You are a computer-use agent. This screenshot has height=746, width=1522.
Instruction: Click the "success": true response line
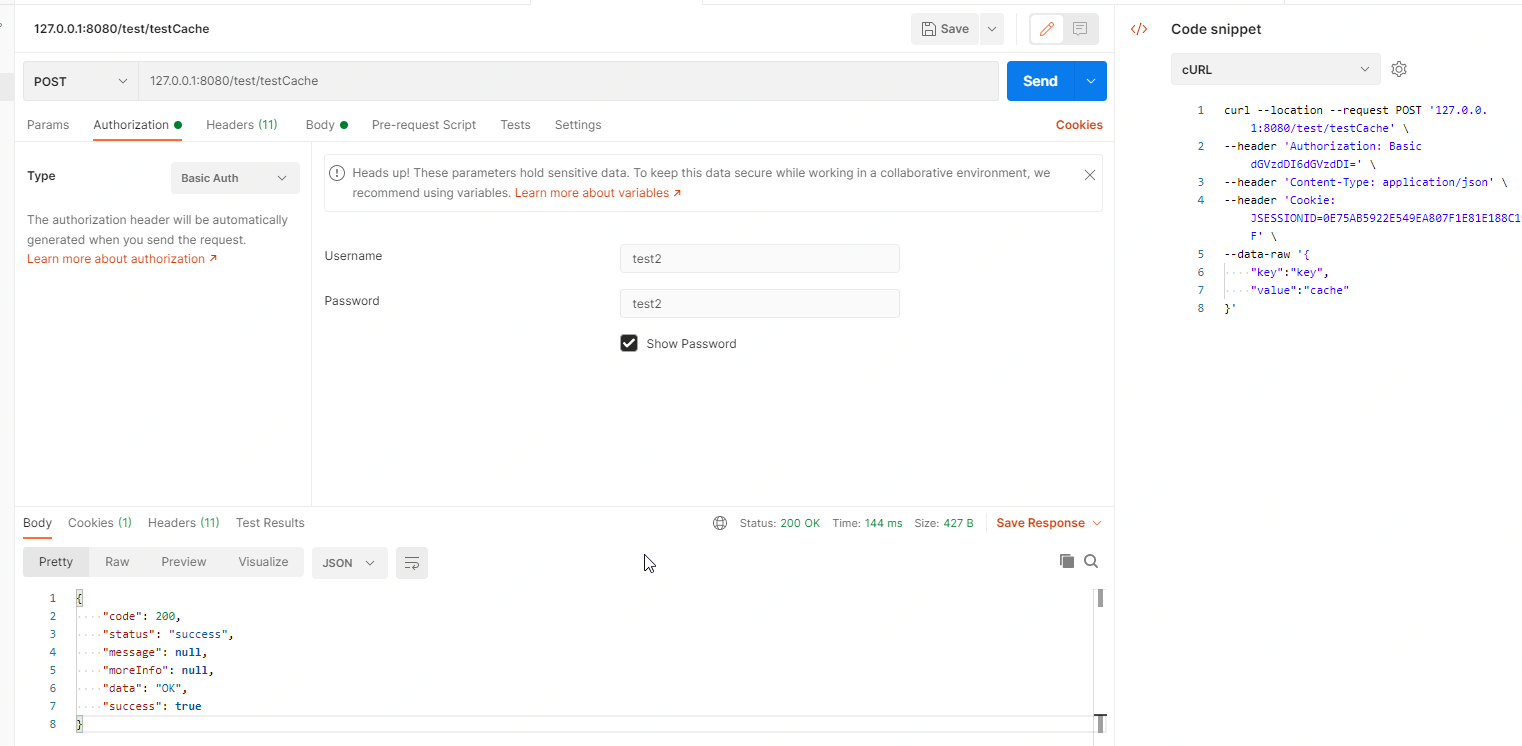point(152,706)
